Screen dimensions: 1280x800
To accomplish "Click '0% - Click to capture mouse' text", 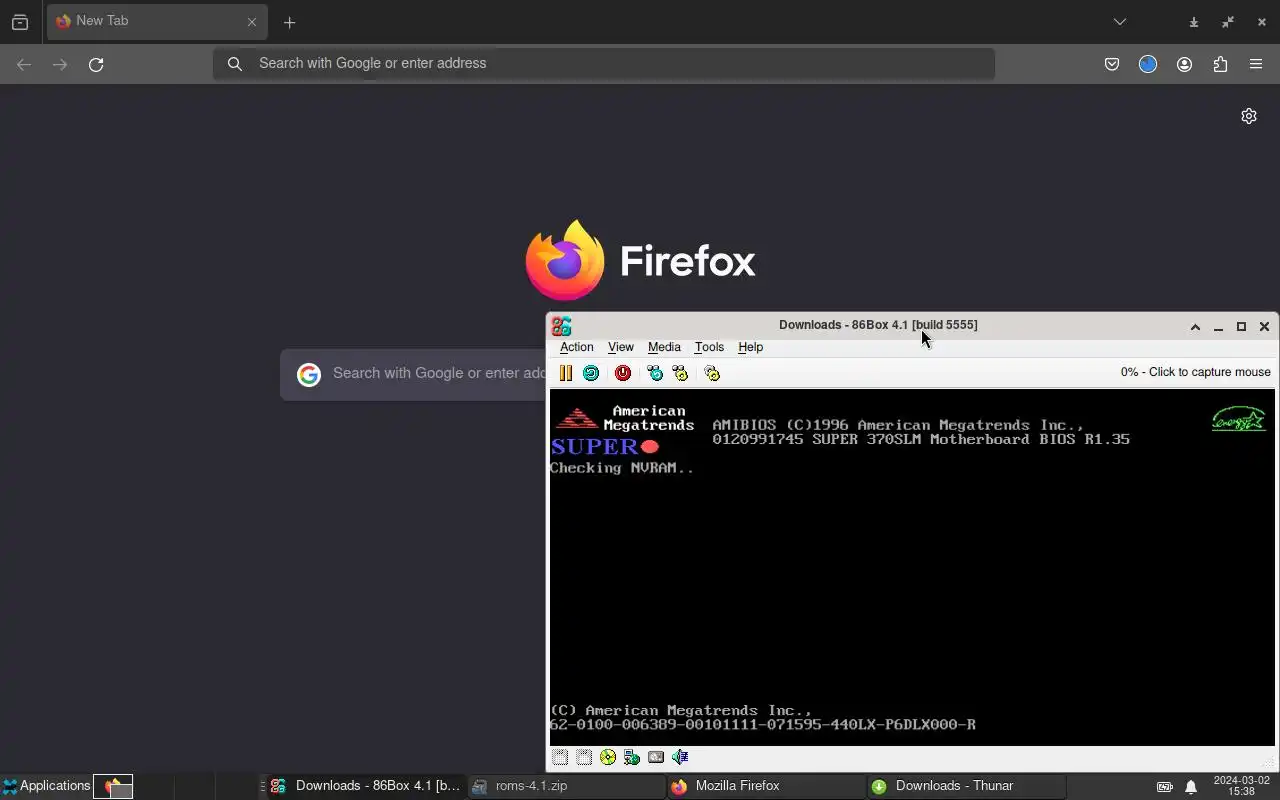I will pos(1195,372).
